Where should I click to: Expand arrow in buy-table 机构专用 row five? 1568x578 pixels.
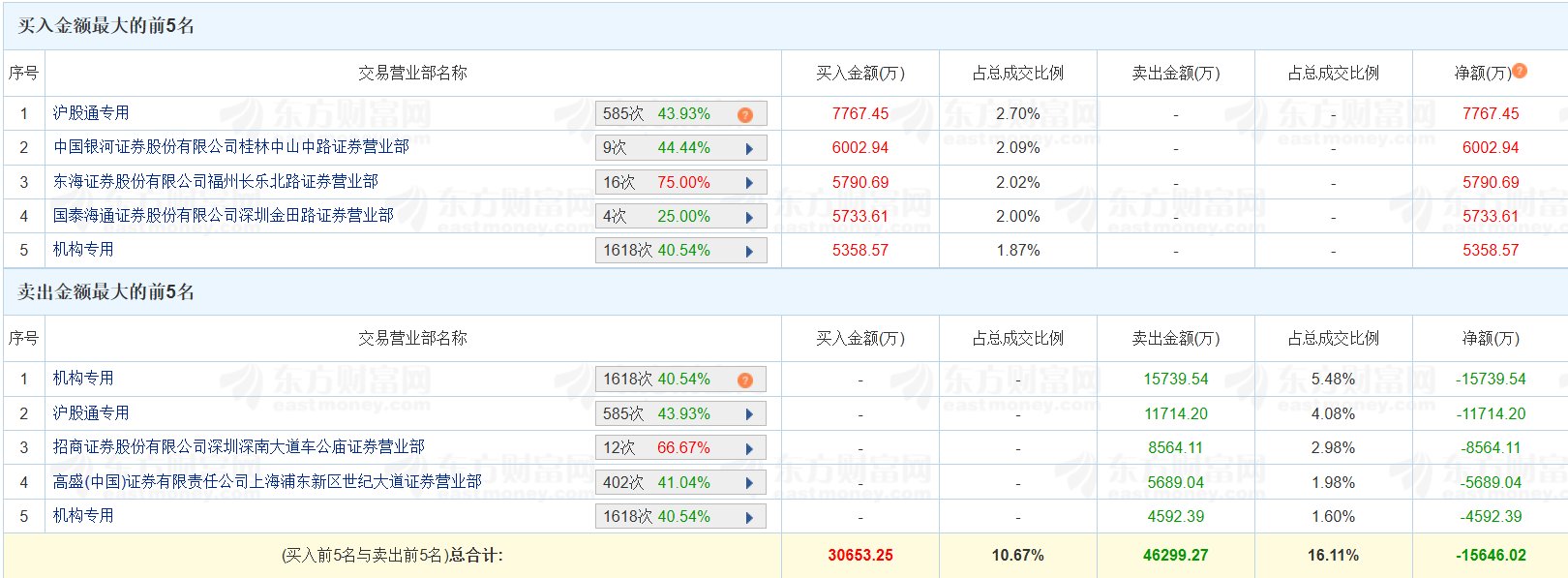click(749, 252)
